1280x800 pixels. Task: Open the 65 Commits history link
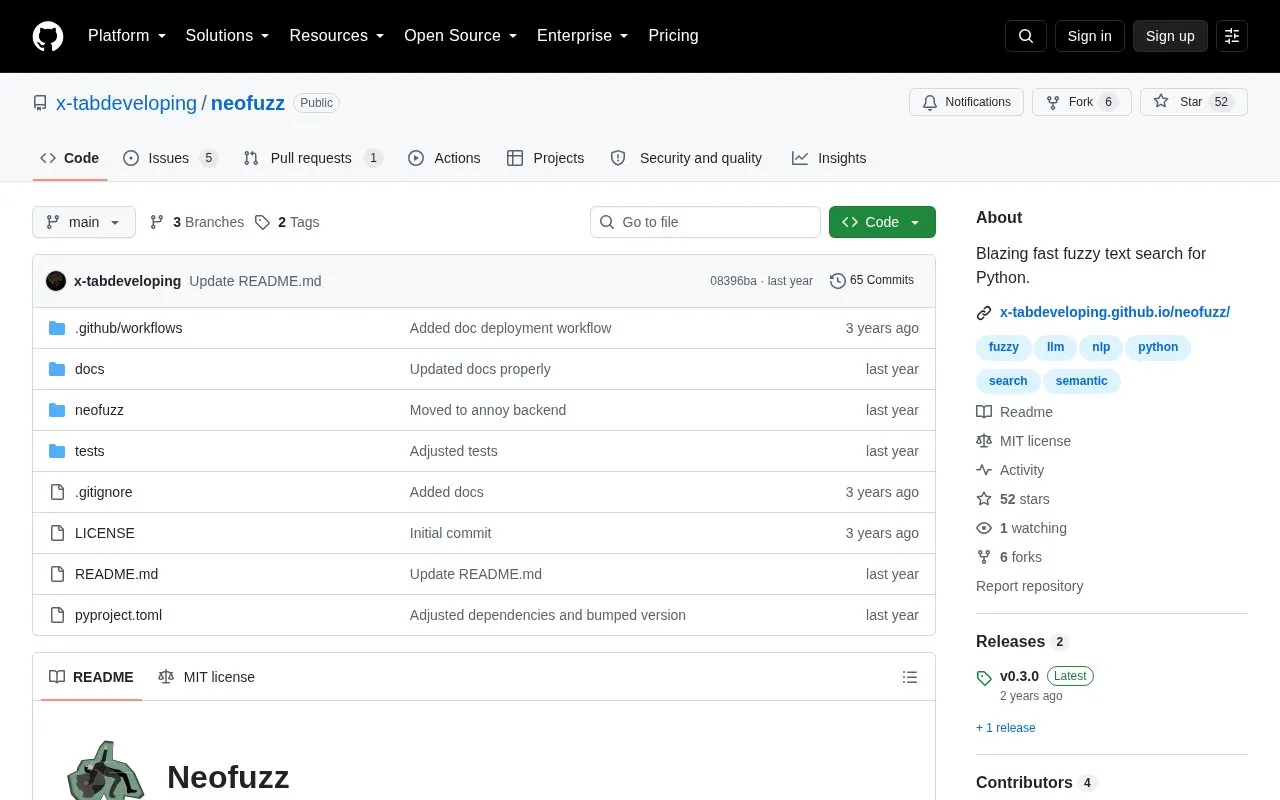pyautogui.click(x=872, y=281)
